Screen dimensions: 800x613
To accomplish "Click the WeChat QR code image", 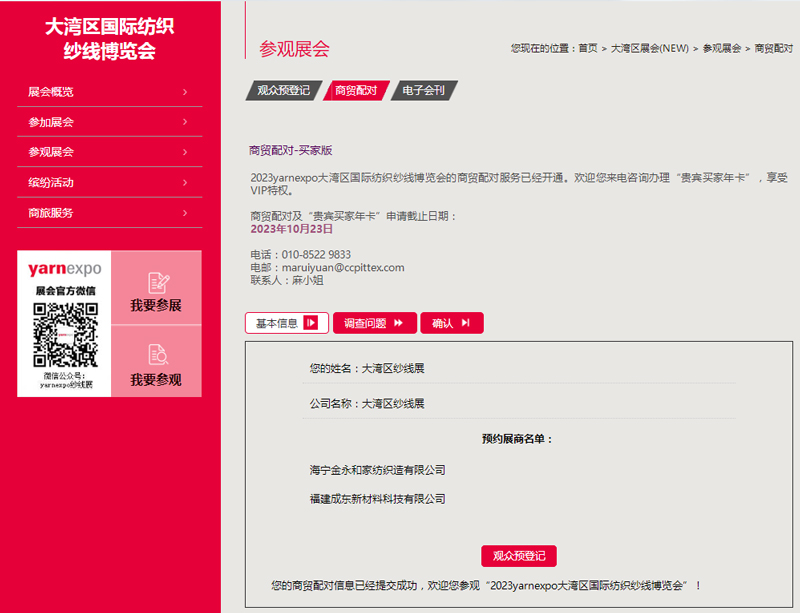I will coord(65,333).
